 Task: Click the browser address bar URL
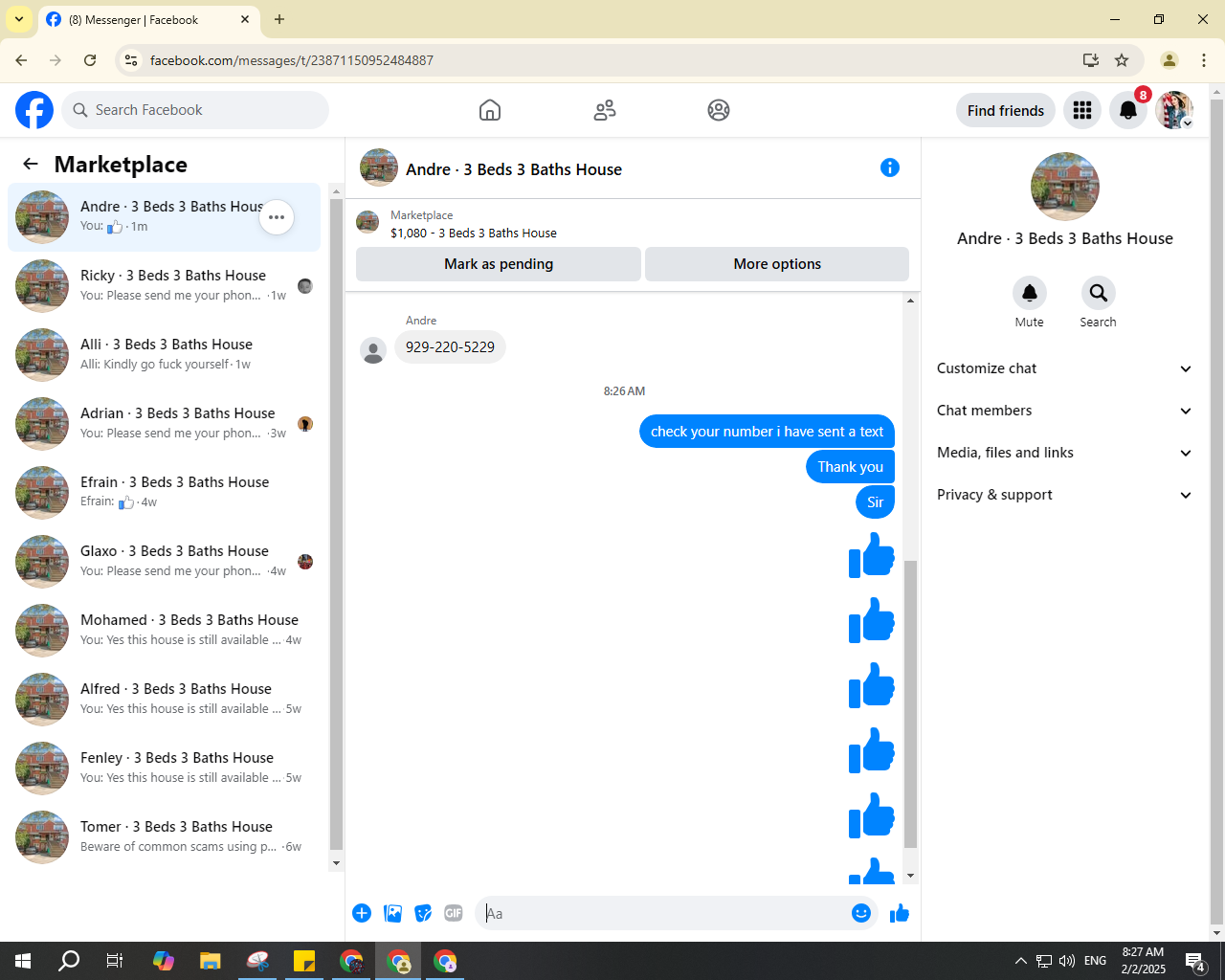click(x=292, y=60)
